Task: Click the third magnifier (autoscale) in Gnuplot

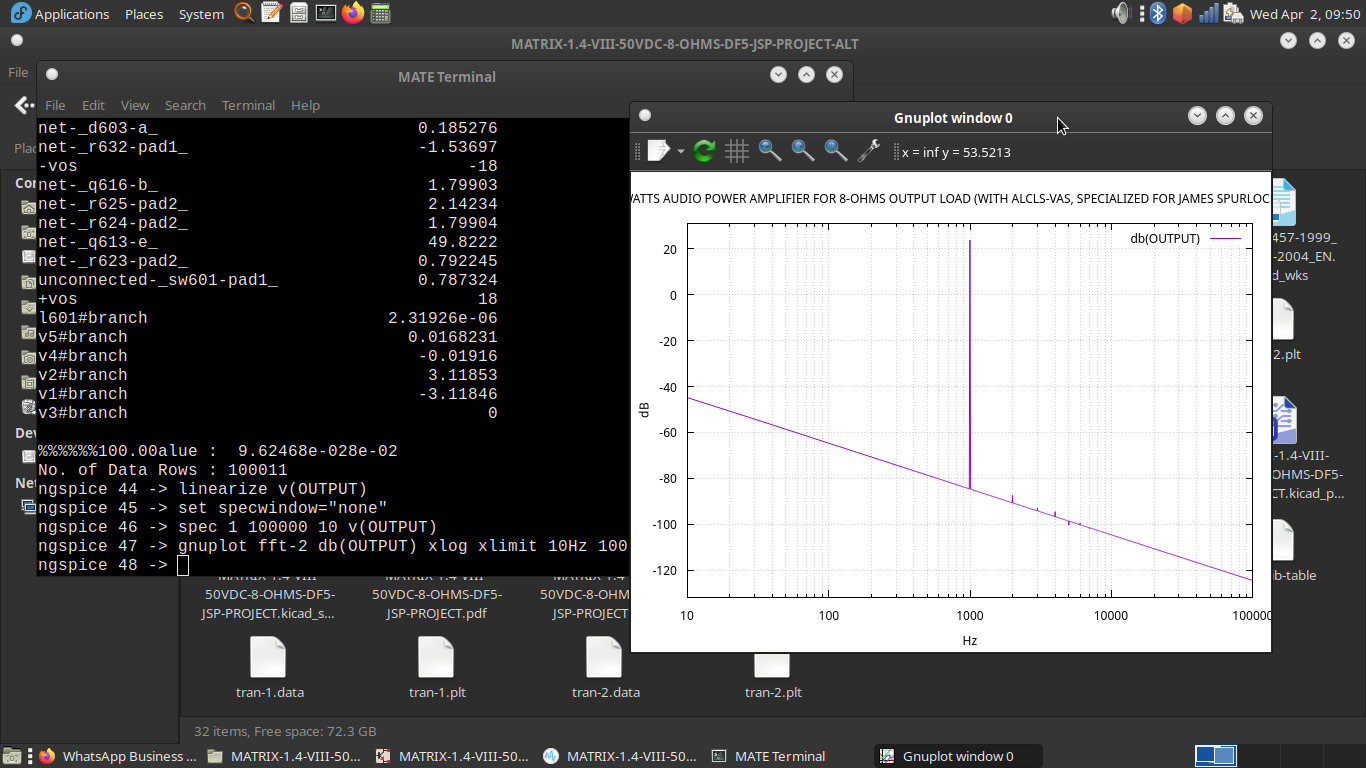Action: [x=836, y=151]
